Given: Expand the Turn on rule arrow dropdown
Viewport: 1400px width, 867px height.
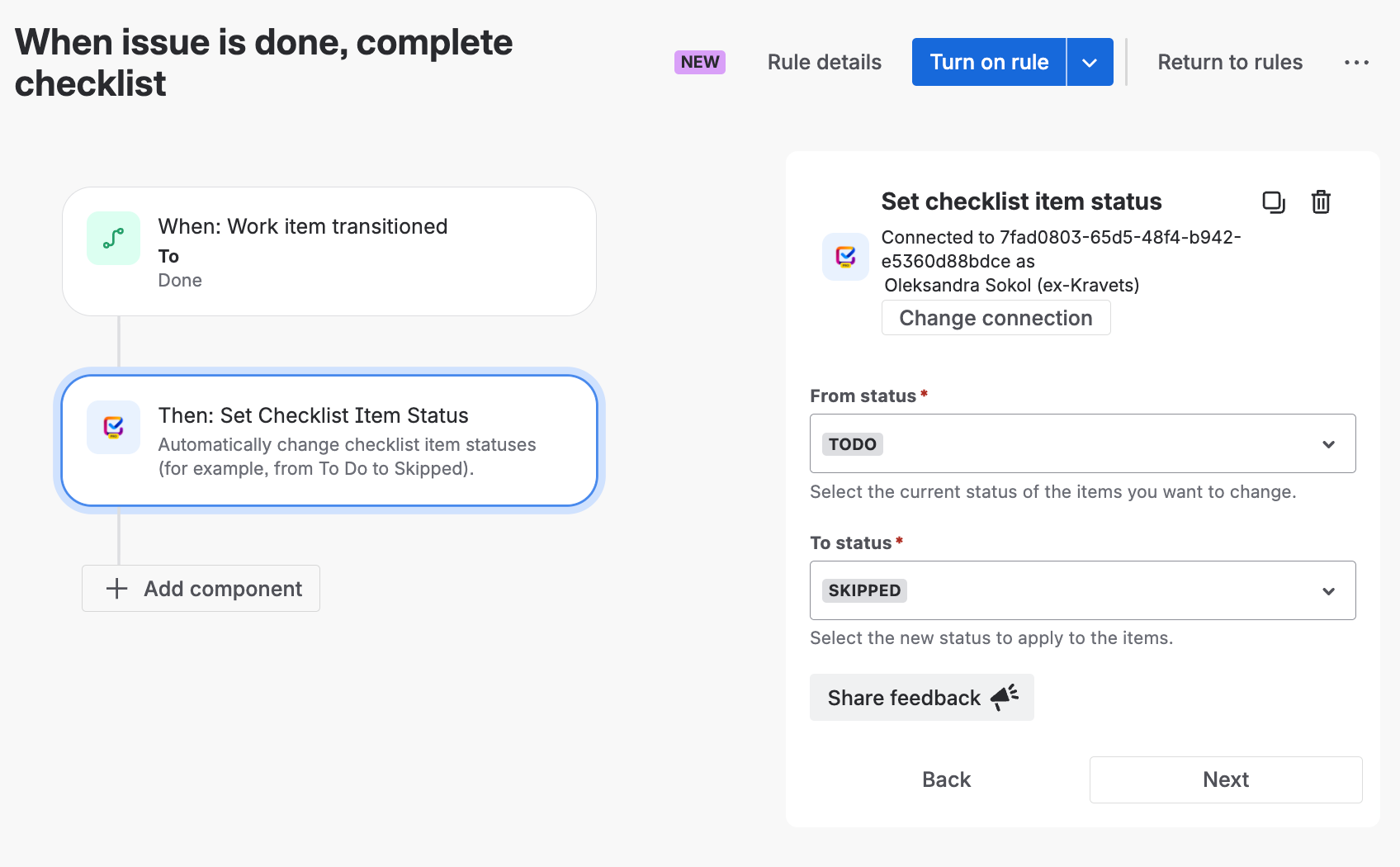Looking at the screenshot, I should click(x=1090, y=62).
